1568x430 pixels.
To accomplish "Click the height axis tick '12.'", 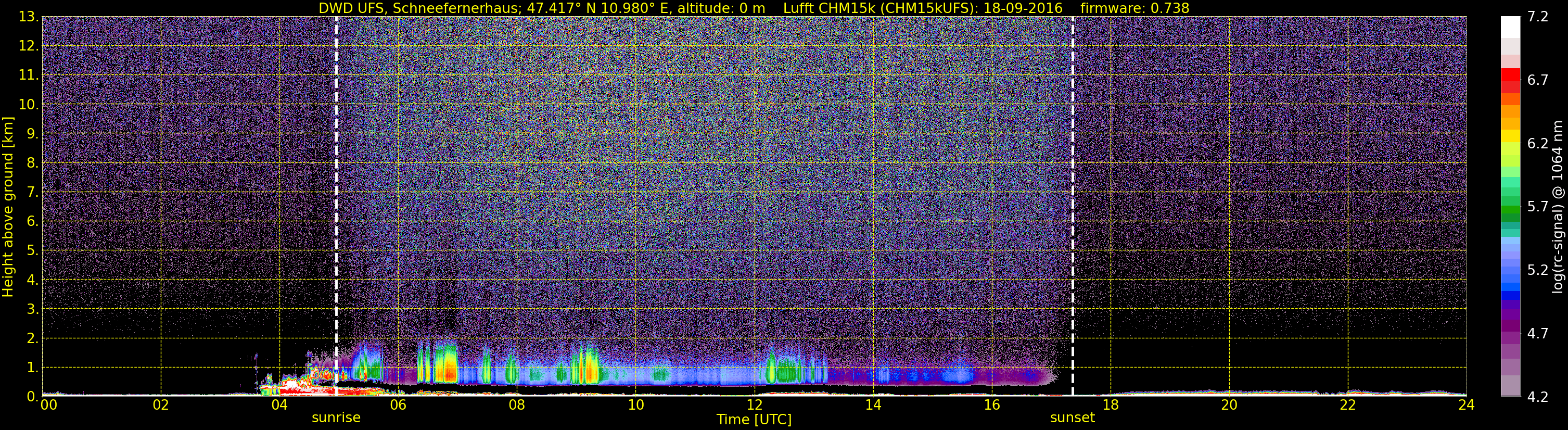I will pos(29,46).
